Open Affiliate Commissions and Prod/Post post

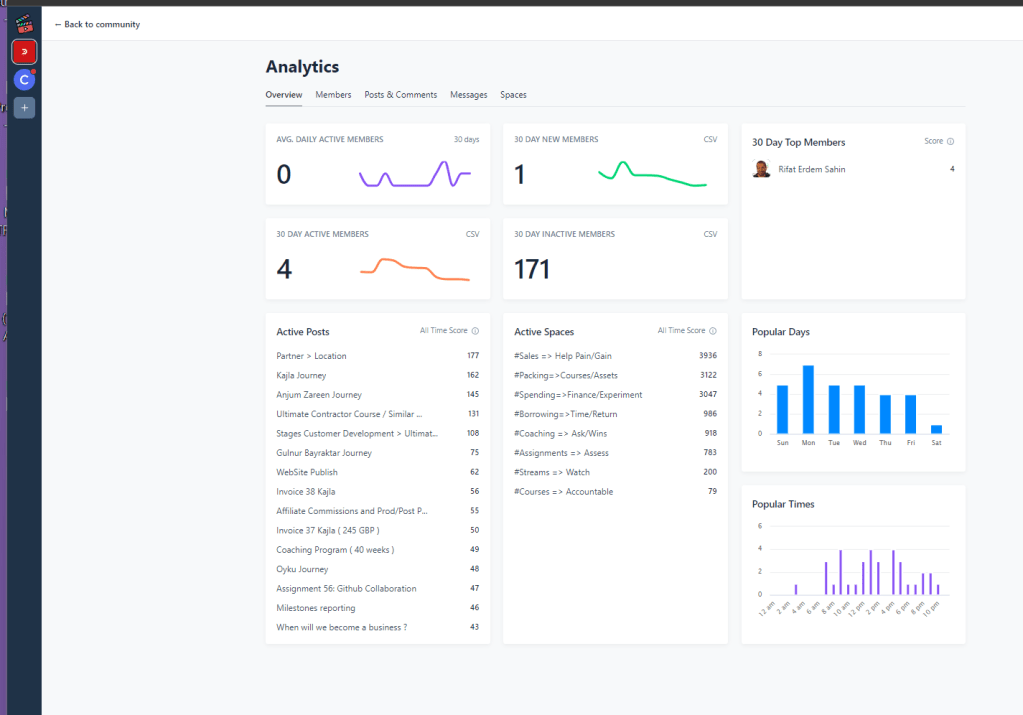tap(352, 511)
